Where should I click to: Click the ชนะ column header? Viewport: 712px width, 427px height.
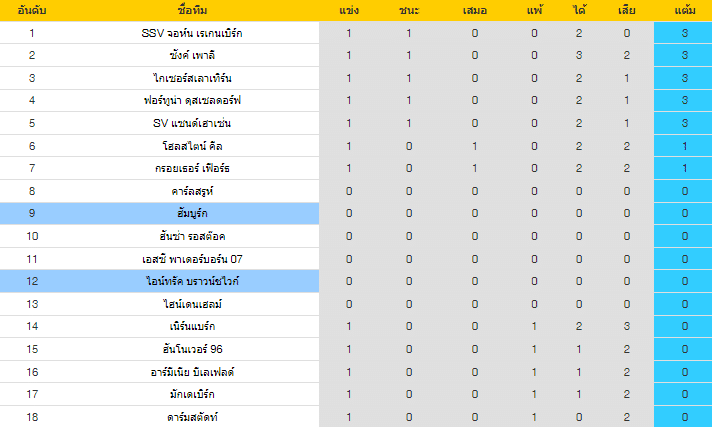(409, 10)
